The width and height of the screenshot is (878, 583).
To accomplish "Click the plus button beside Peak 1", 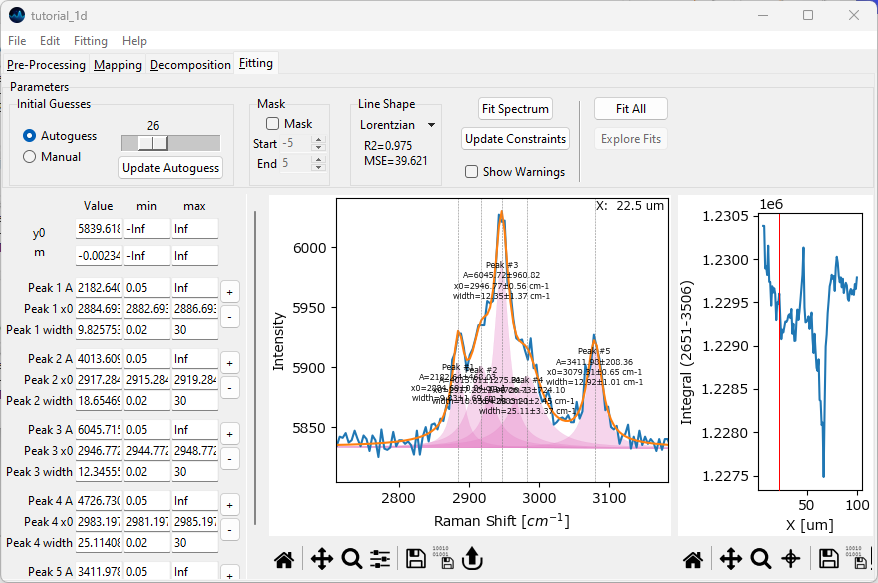I will coord(229,292).
